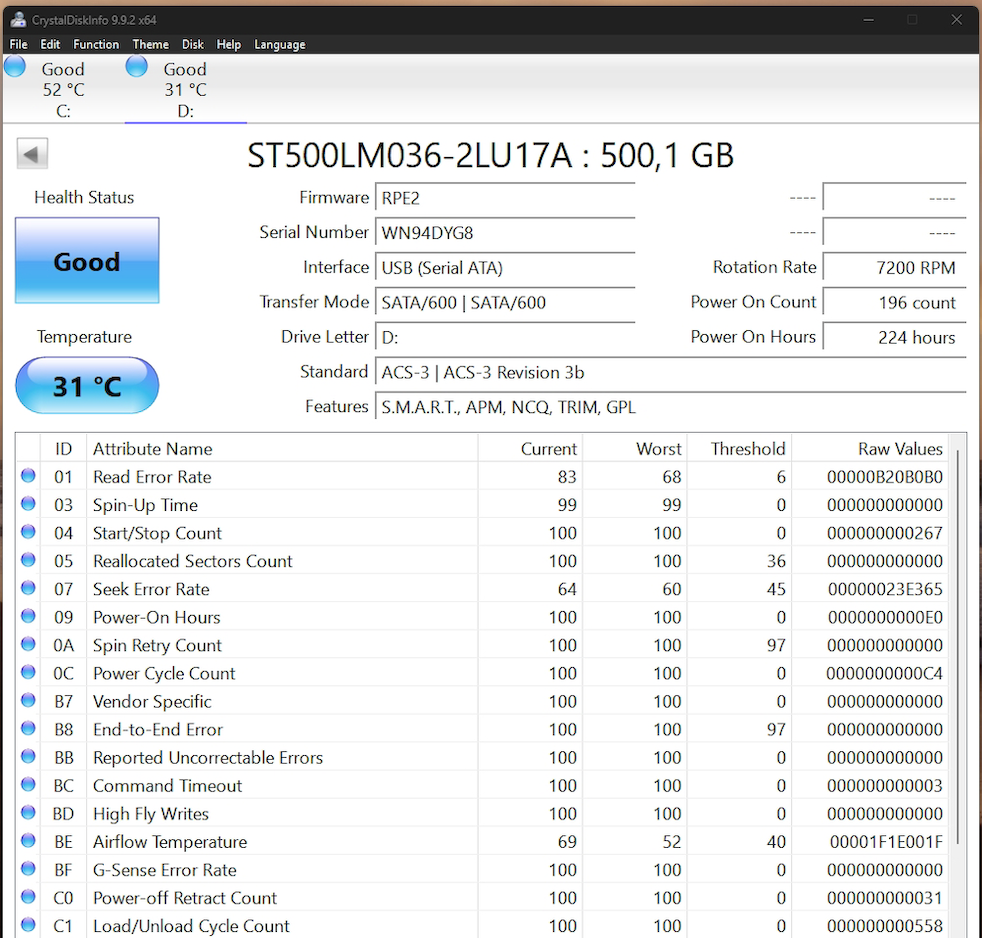The image size is (982, 938).
Task: Click the Interface field USB (Serial ATA)
Action: [x=505, y=268]
